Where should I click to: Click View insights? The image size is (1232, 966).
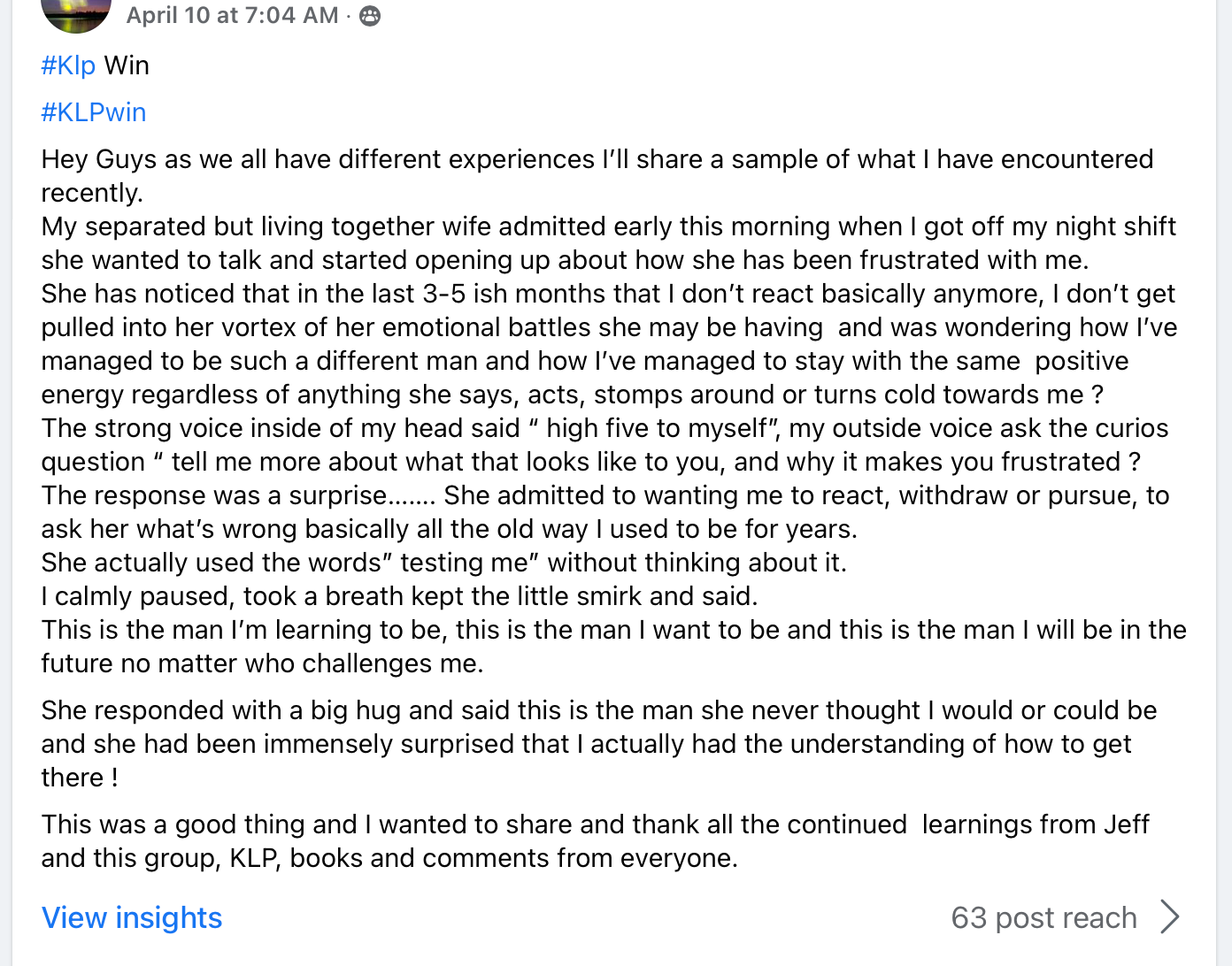pos(132,917)
